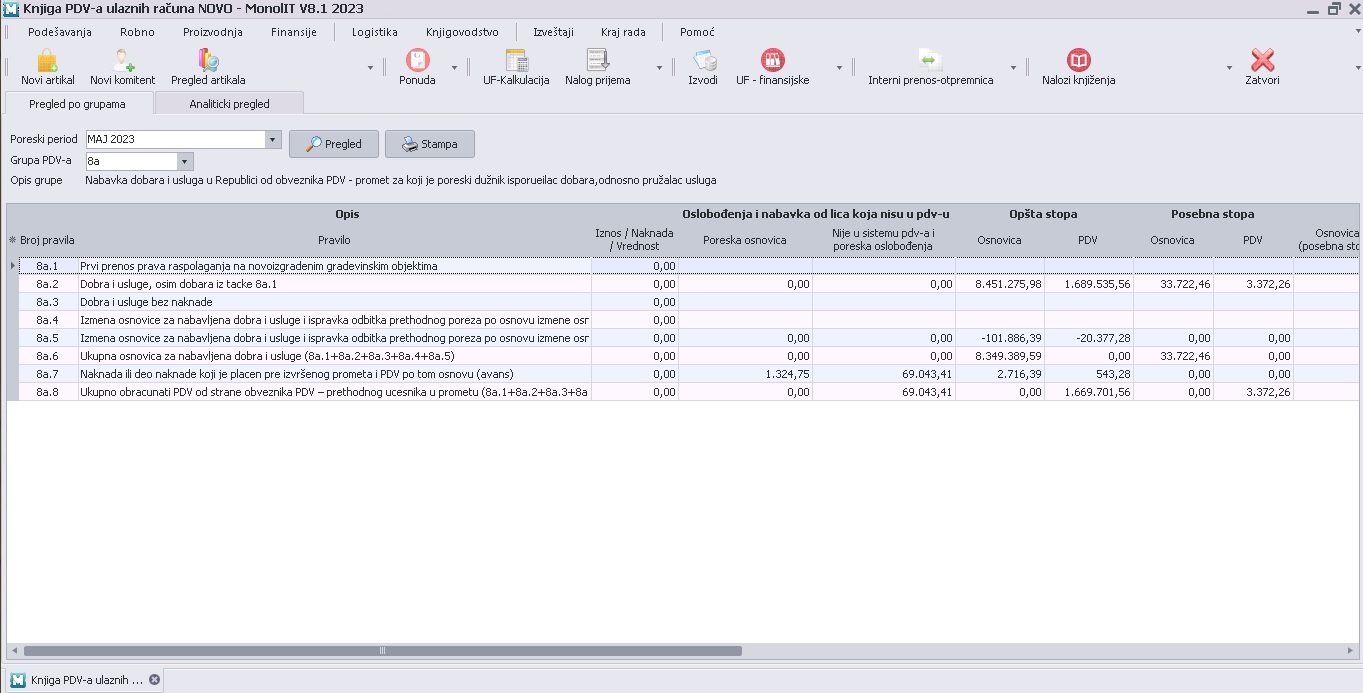
Task: Open the Grupa PDV-a dropdown
Action: [x=185, y=161]
